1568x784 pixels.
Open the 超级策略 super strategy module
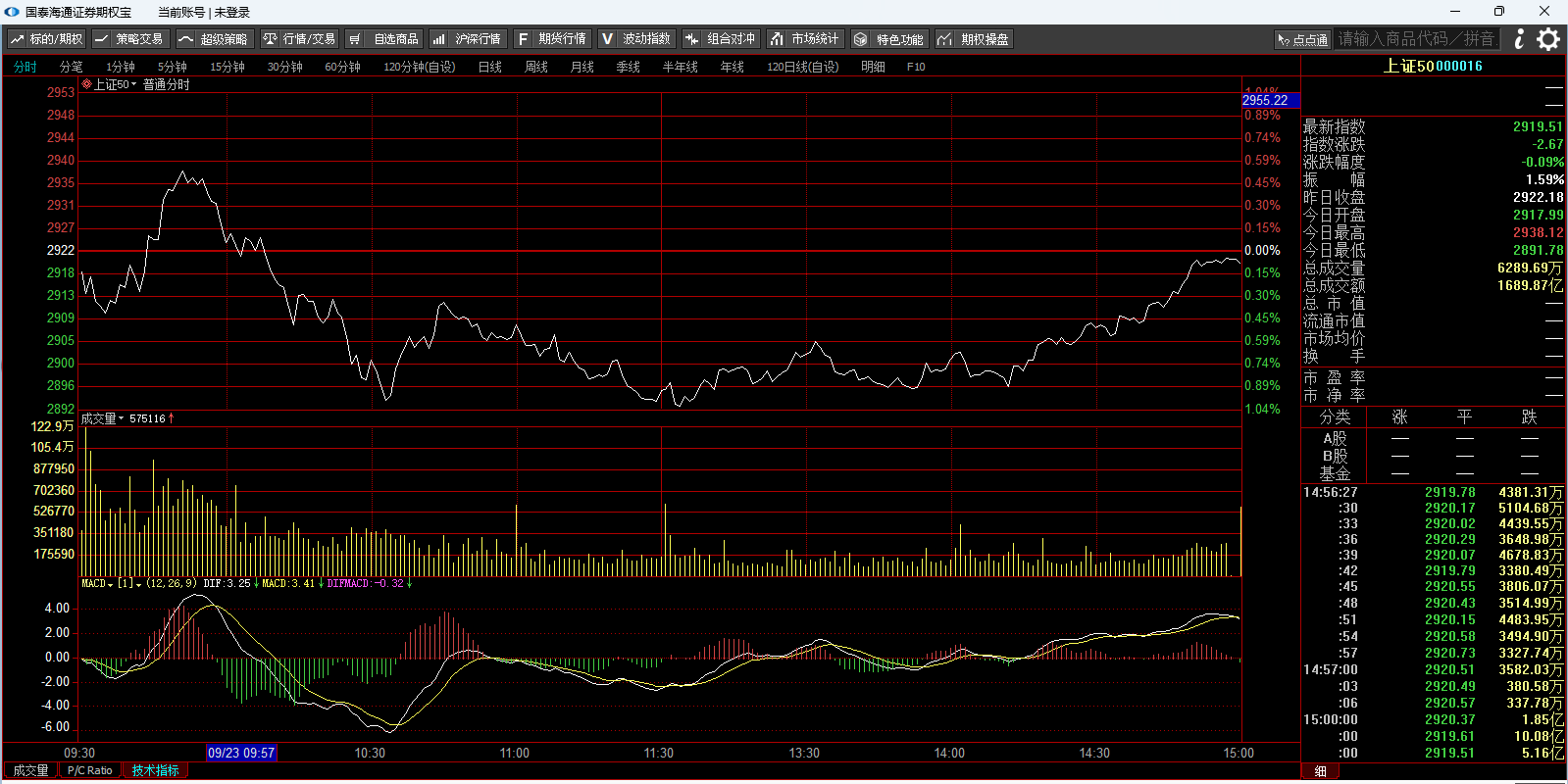215,39
